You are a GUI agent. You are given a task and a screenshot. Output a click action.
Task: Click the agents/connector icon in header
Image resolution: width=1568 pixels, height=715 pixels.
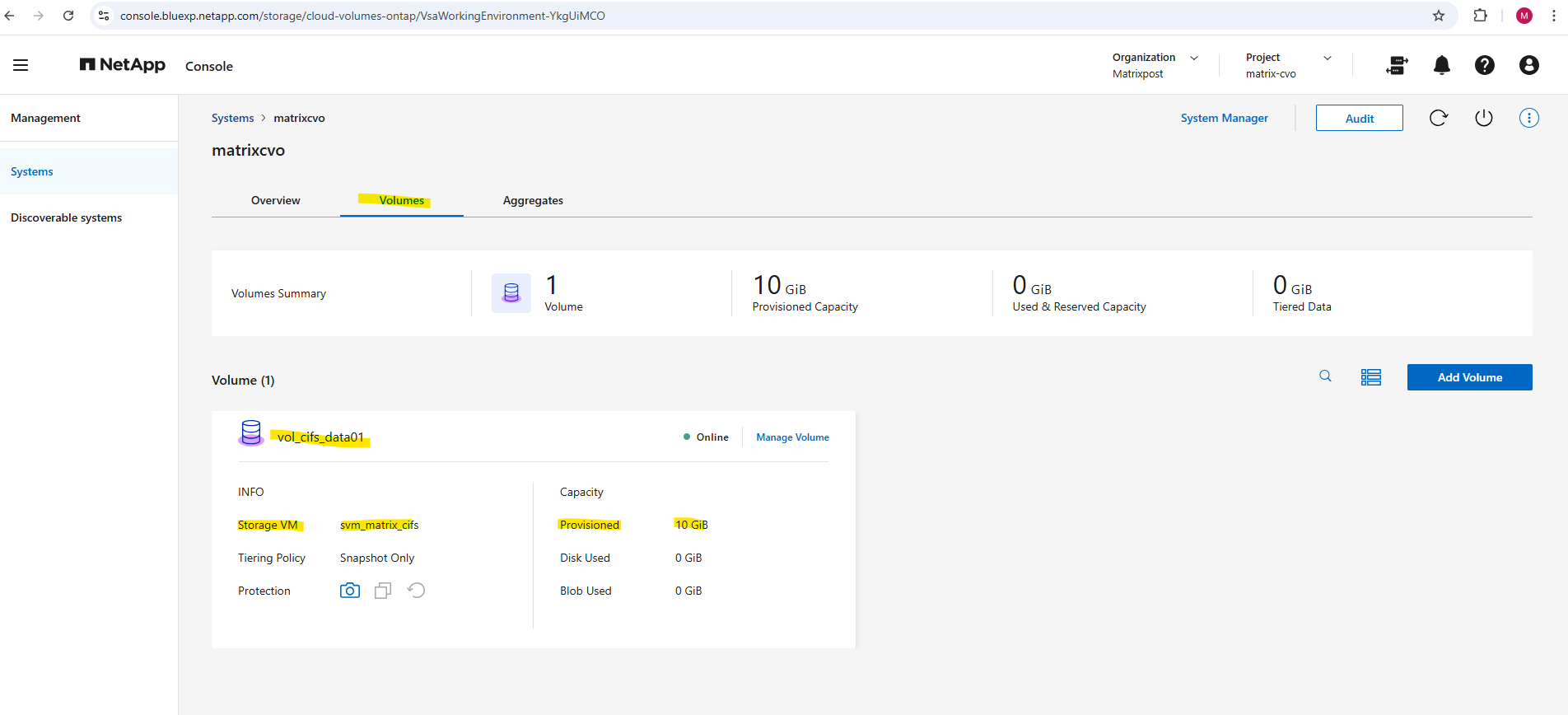point(1397,65)
